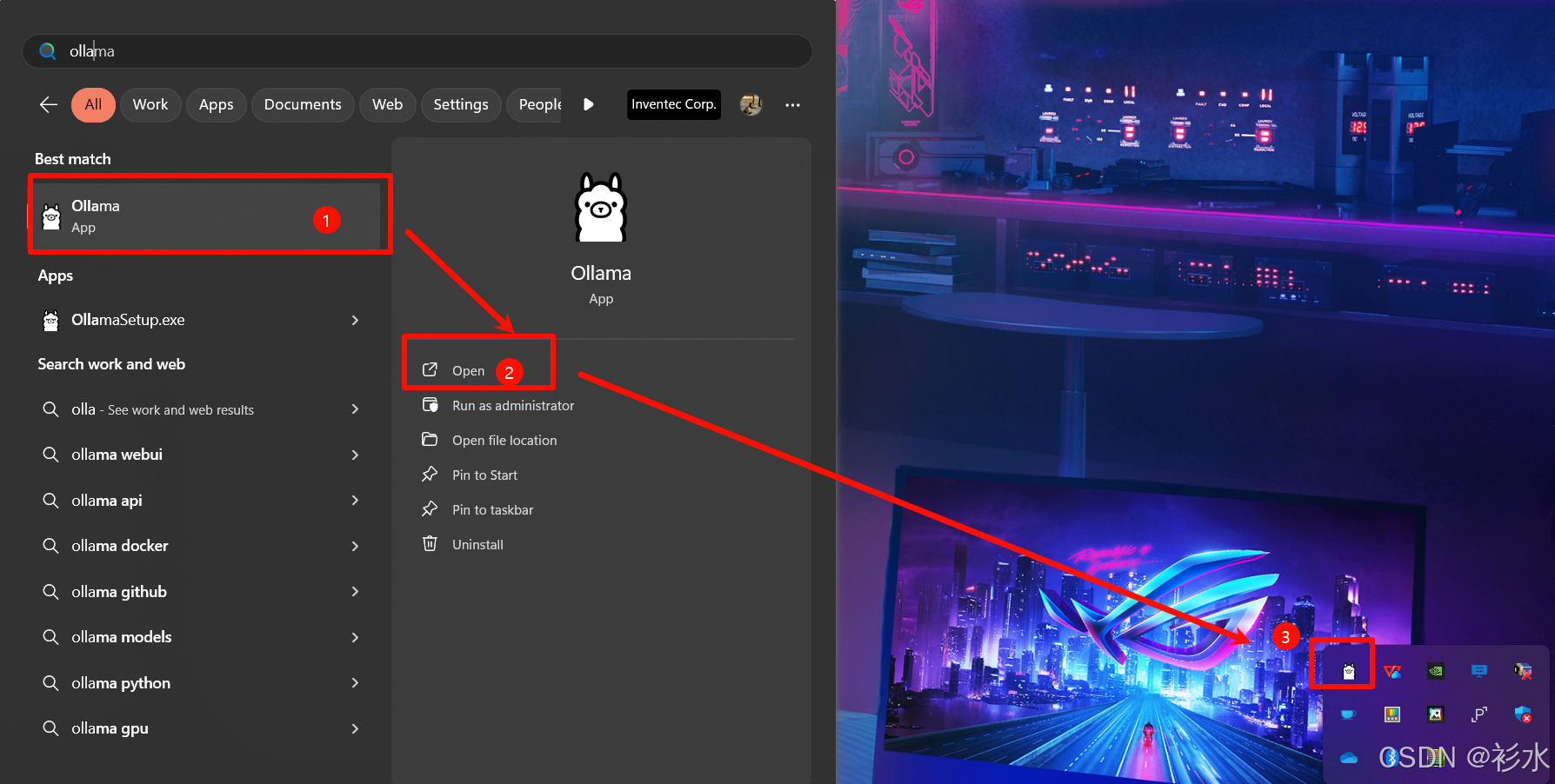This screenshot has height=784, width=1555.
Task: Switch to the Work filter tab
Action: click(150, 104)
